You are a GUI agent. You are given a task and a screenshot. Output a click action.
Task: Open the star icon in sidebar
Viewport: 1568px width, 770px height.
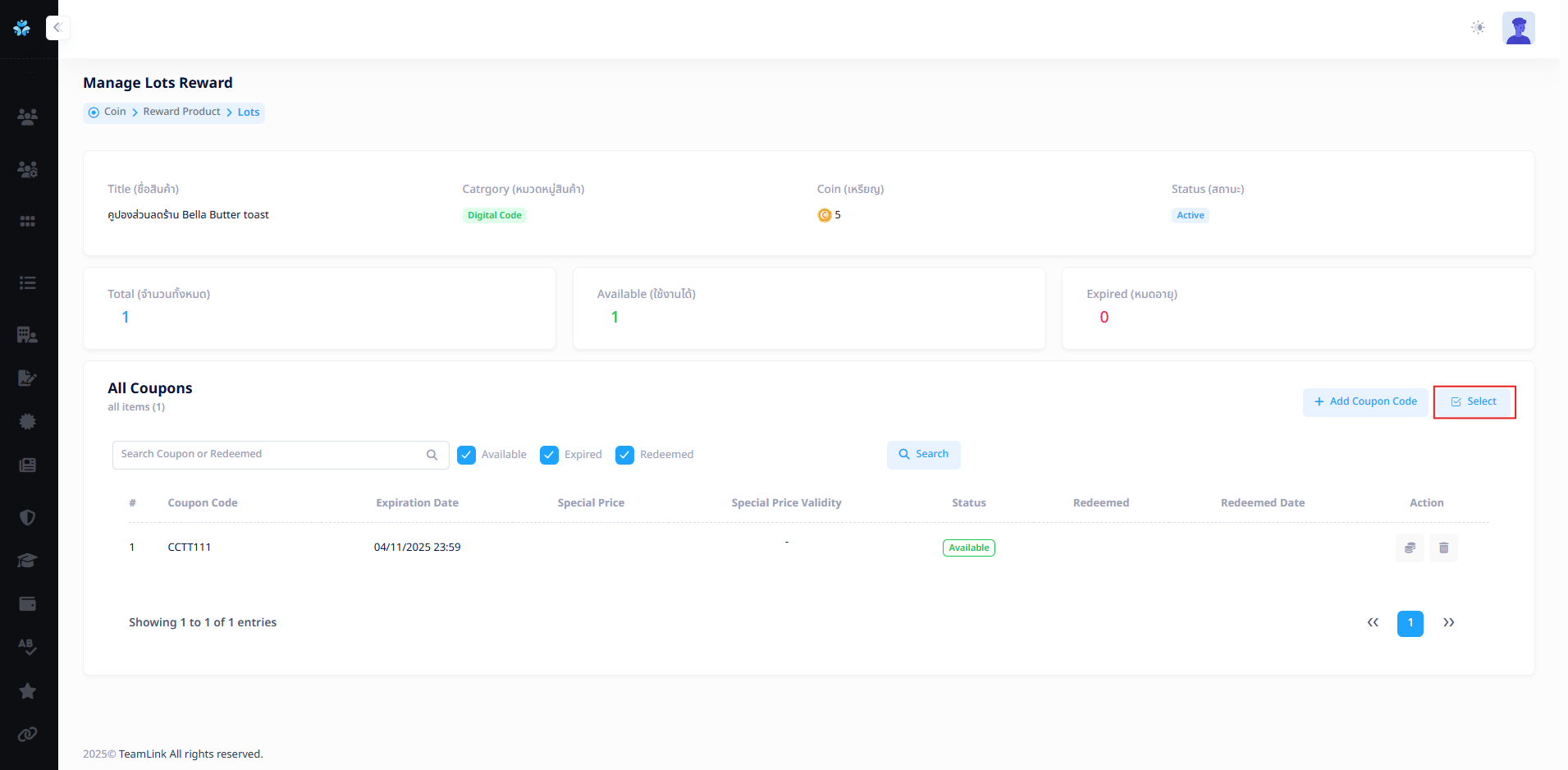tap(27, 691)
